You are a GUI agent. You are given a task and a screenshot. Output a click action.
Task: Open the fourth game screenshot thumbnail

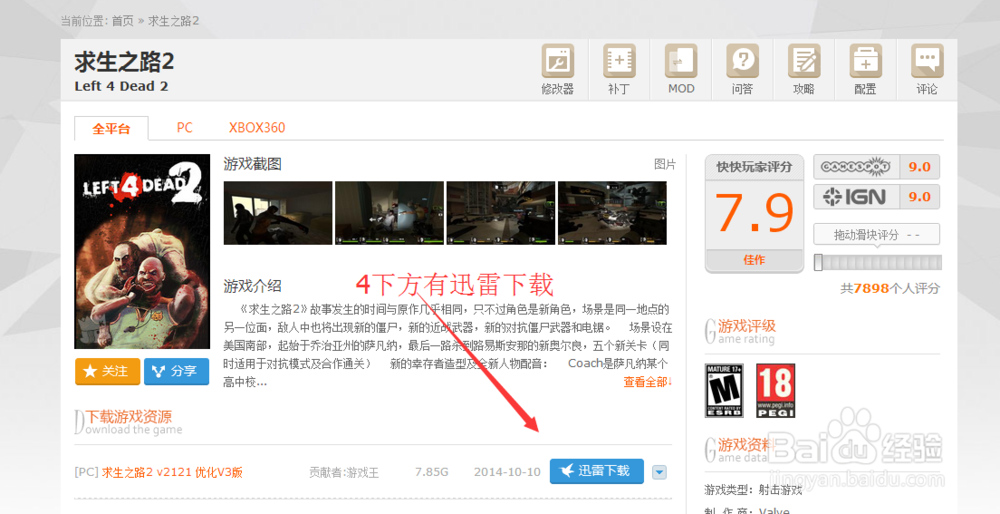pyautogui.click(x=612, y=213)
